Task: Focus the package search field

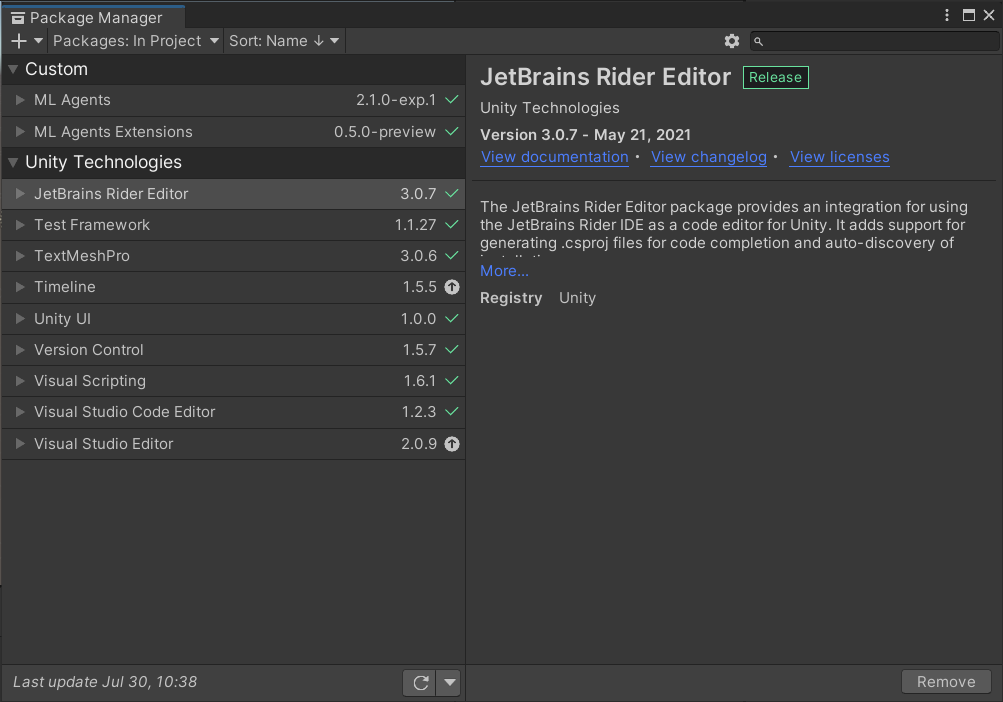Action: 874,42
